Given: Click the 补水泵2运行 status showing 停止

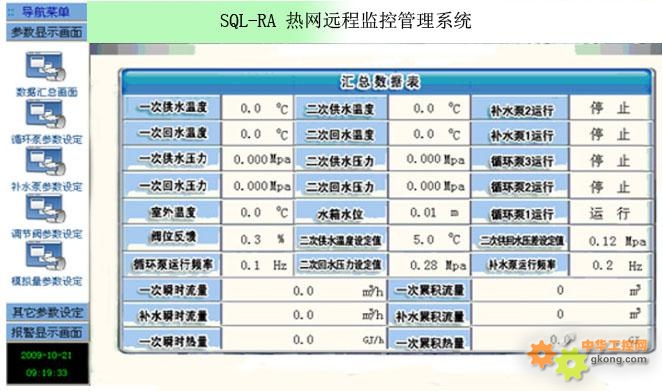Looking at the screenshot, I should 609,108.
